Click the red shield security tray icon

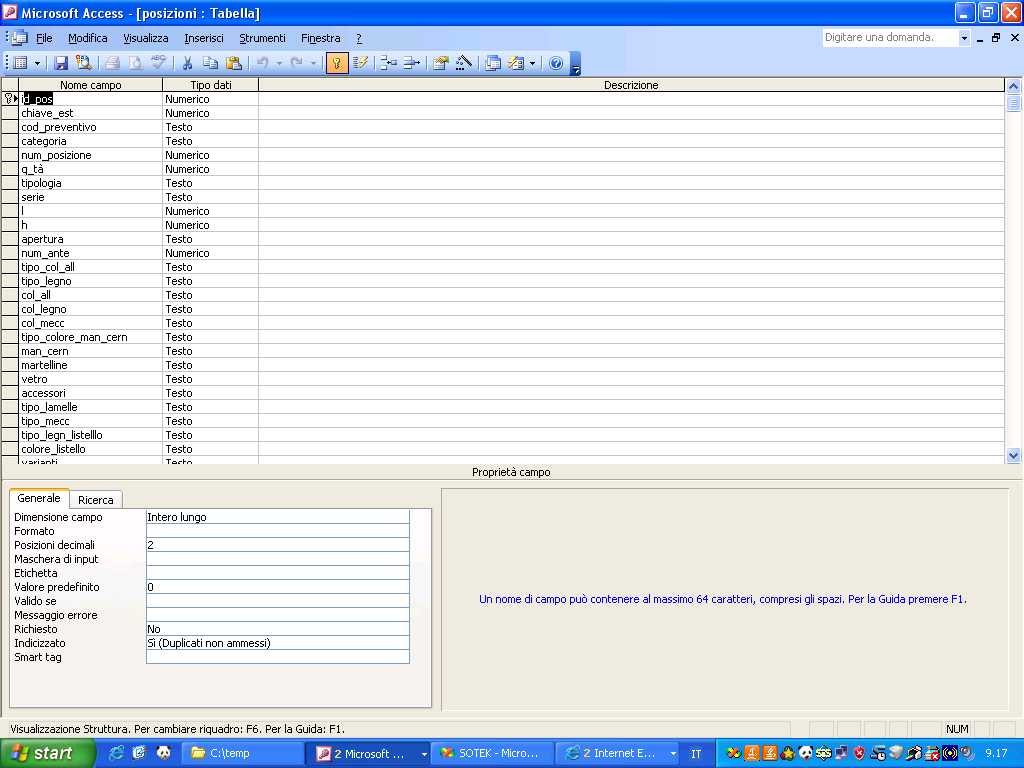[x=859, y=753]
